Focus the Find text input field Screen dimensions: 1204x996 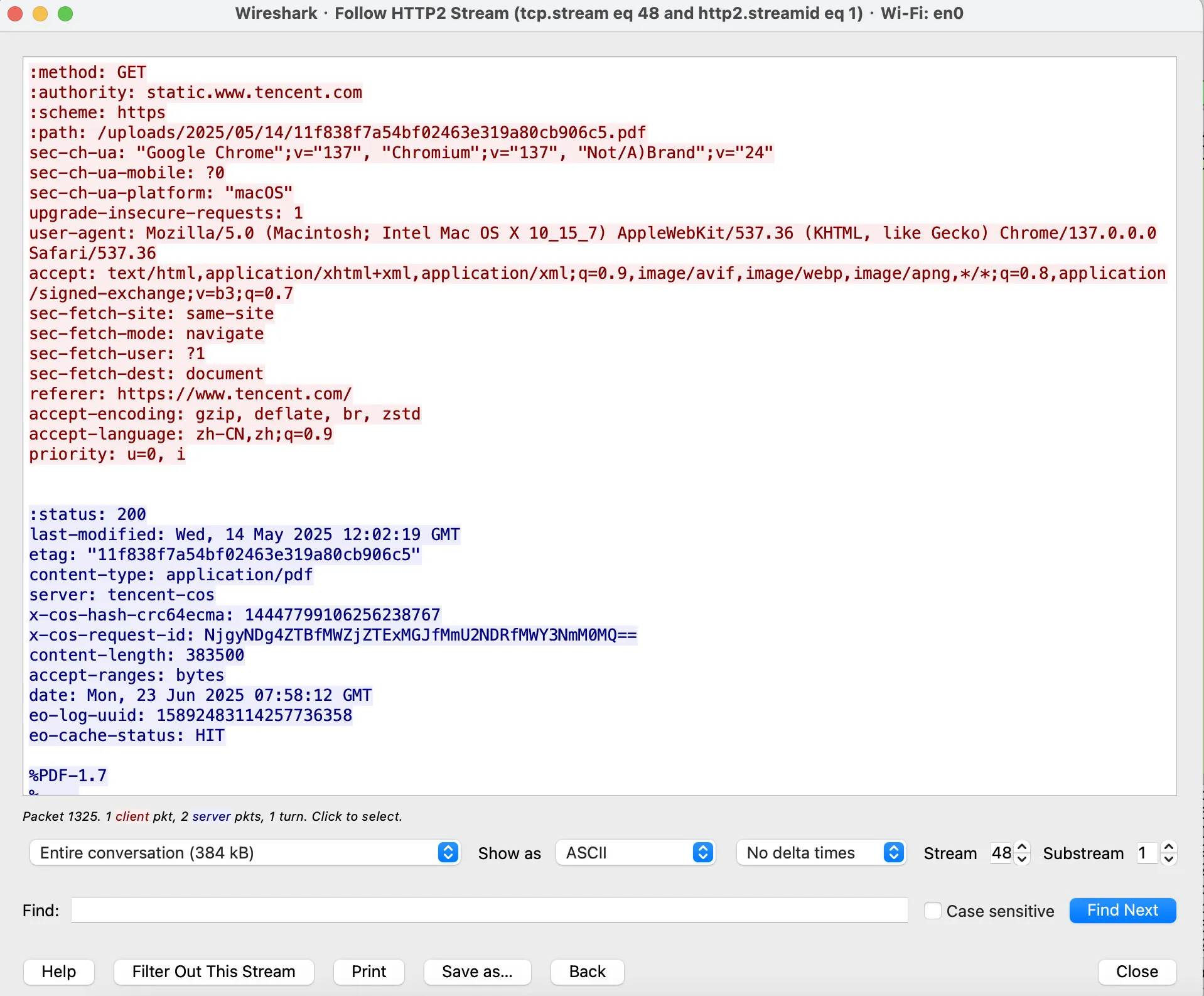pyautogui.click(x=489, y=910)
